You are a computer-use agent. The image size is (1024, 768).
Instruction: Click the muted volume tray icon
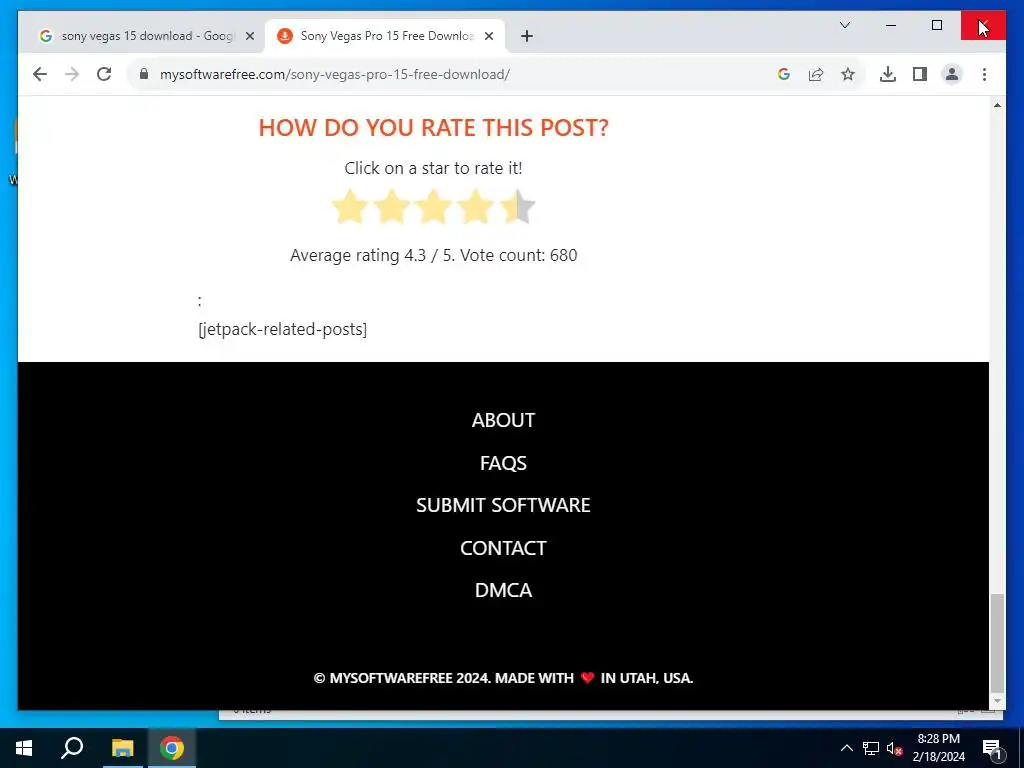pyautogui.click(x=894, y=748)
